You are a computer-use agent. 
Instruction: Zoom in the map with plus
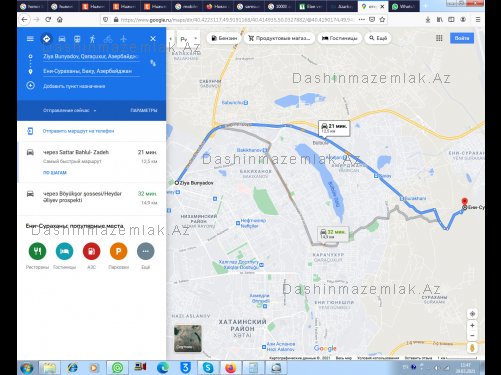pos(472,325)
